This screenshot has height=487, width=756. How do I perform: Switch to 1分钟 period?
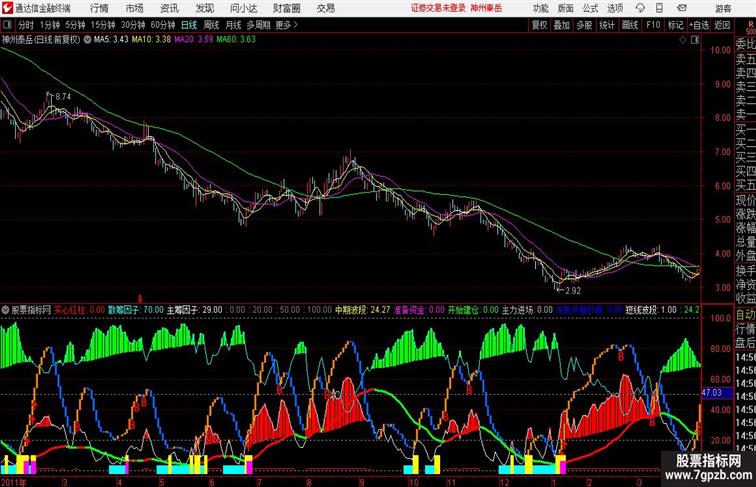point(50,25)
